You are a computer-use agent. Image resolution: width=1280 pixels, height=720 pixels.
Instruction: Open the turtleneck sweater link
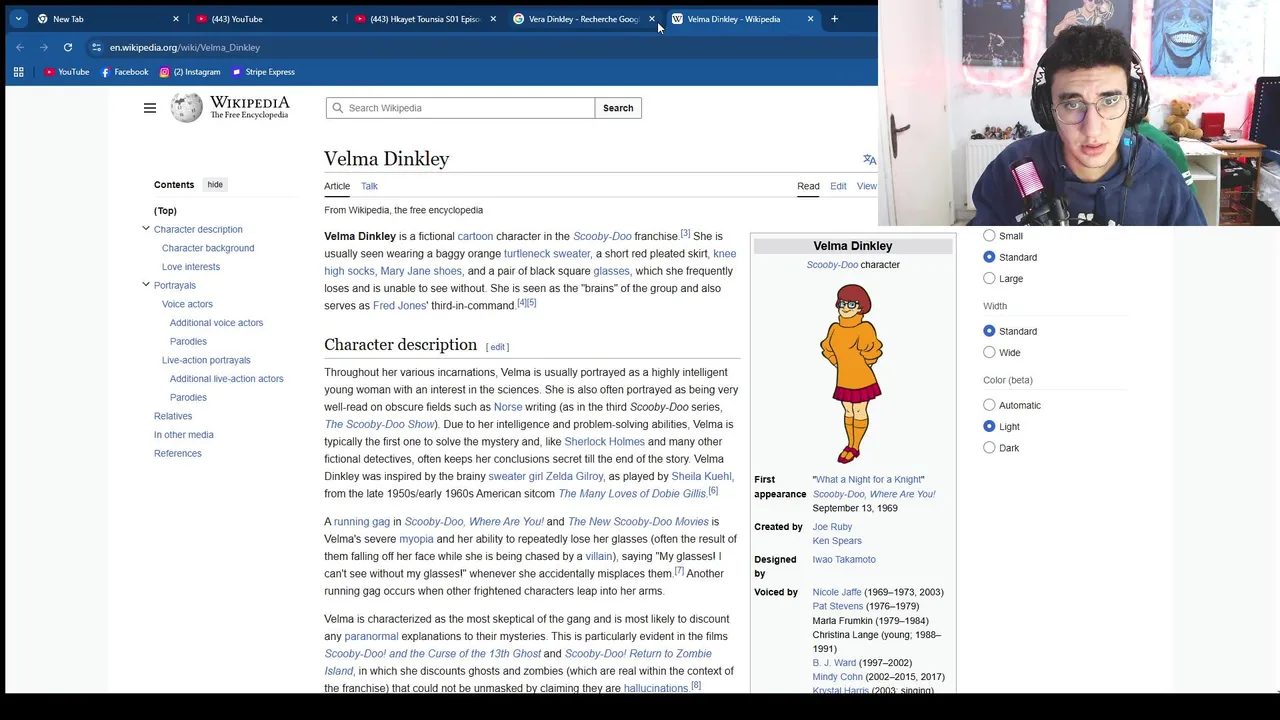click(547, 254)
